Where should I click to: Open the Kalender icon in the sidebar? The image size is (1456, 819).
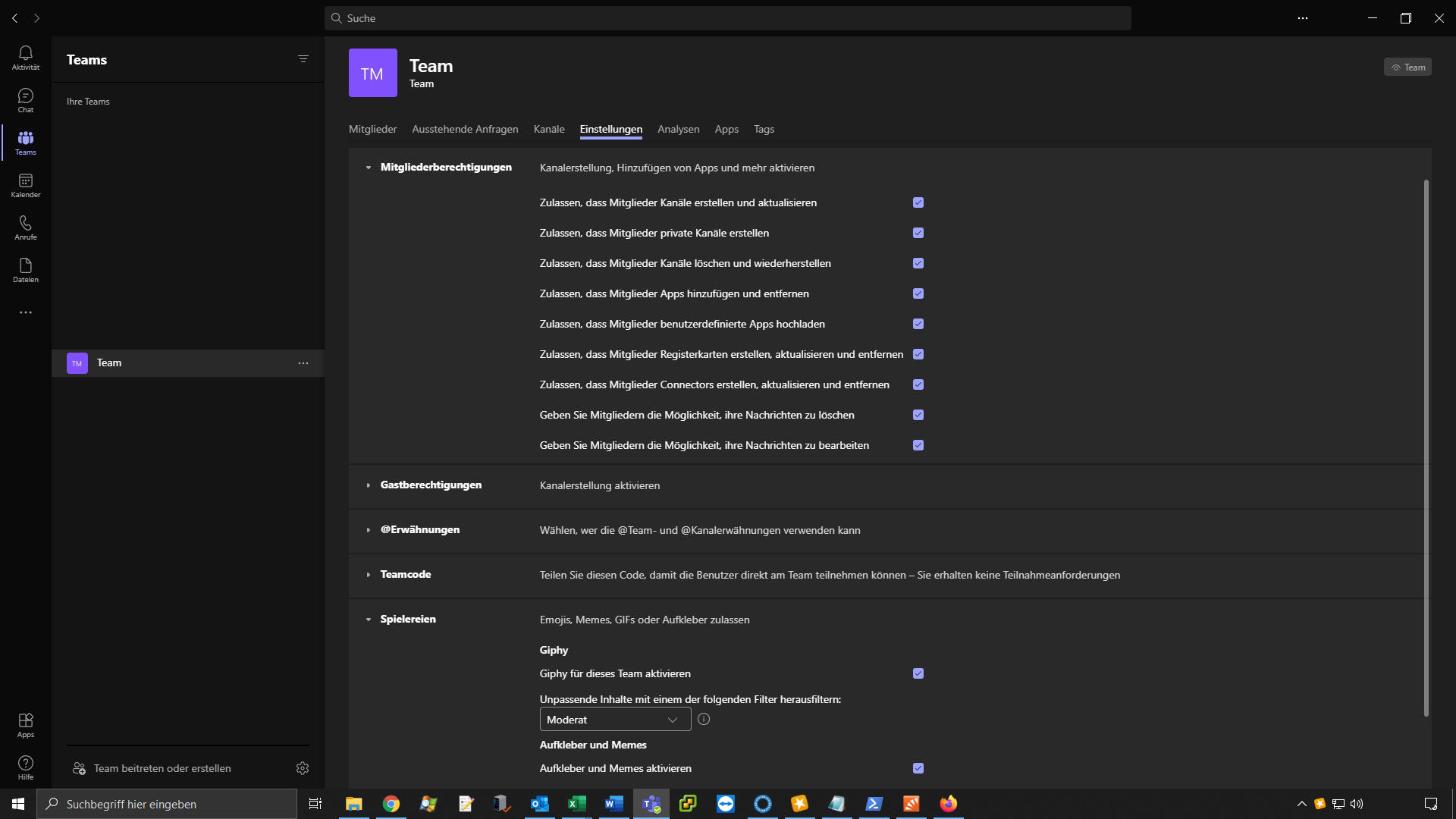[x=26, y=185]
